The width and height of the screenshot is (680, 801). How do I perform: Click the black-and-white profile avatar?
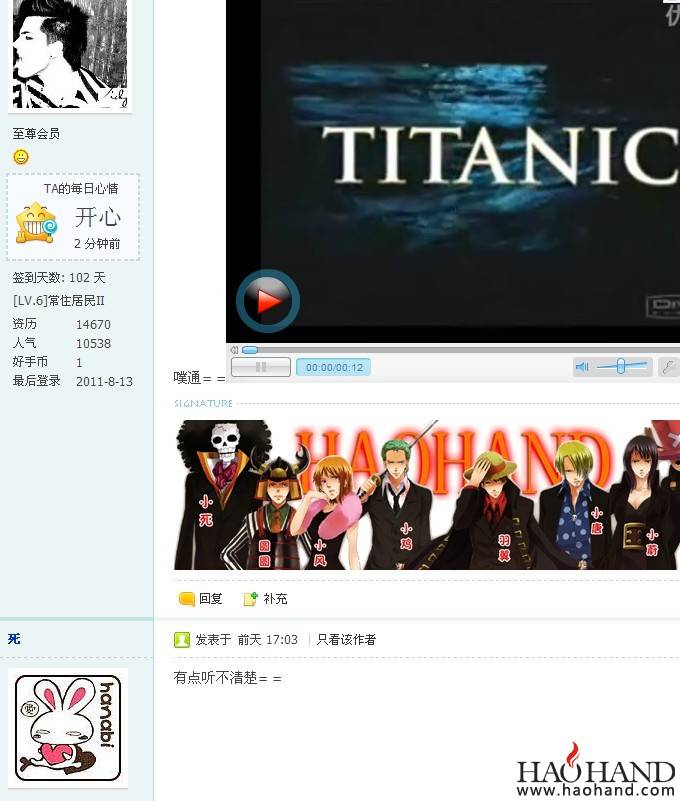(x=70, y=55)
